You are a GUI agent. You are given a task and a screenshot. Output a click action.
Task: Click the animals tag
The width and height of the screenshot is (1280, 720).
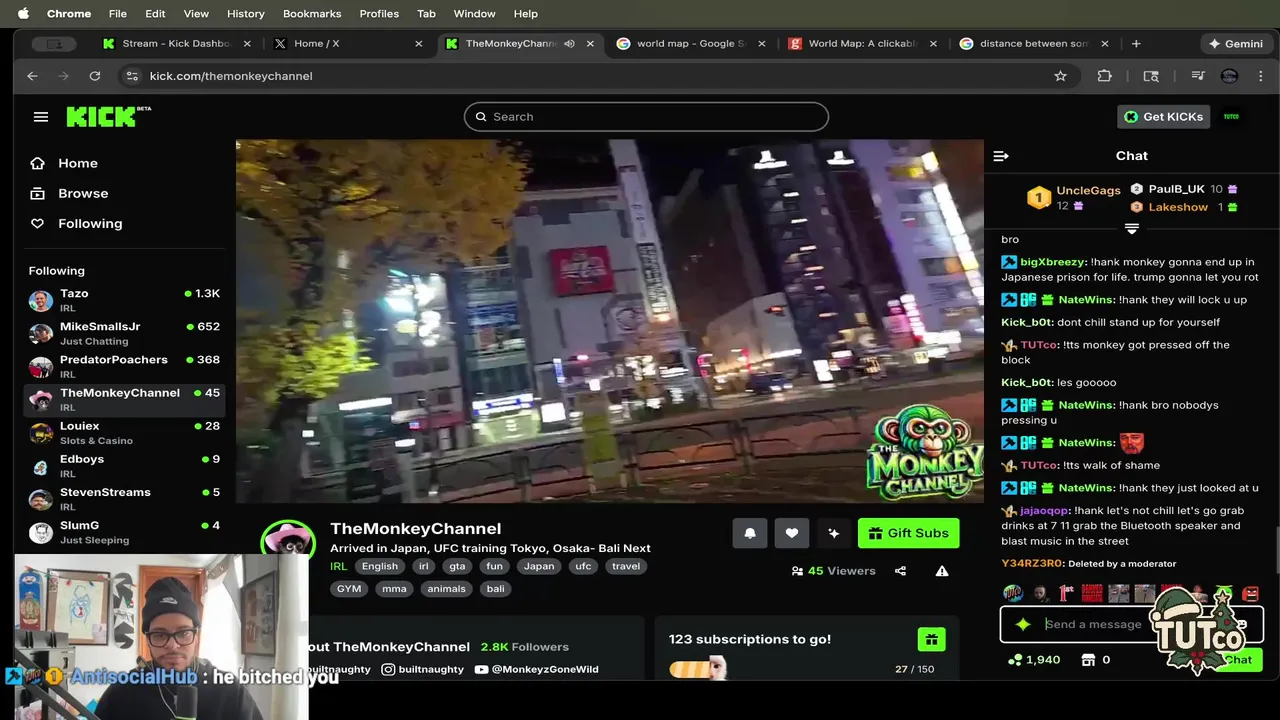[x=446, y=589]
